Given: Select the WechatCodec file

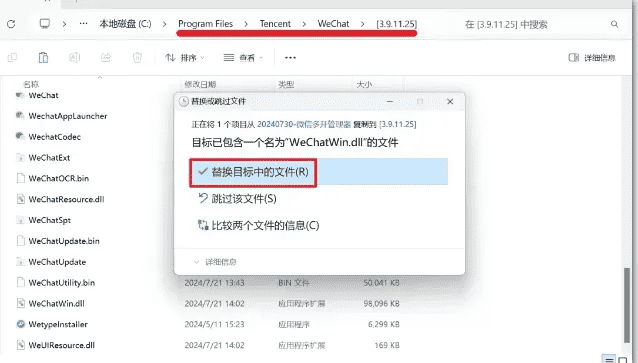Looking at the screenshot, I should [55, 137].
